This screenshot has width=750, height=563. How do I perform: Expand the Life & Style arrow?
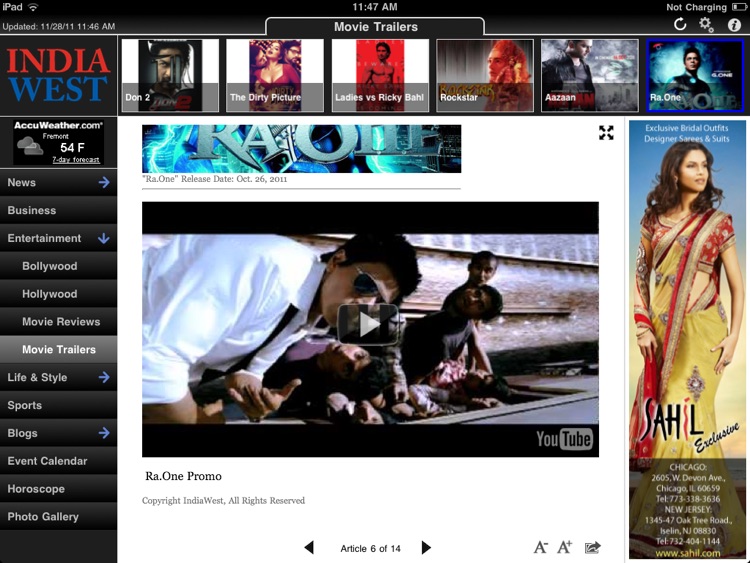click(x=104, y=377)
